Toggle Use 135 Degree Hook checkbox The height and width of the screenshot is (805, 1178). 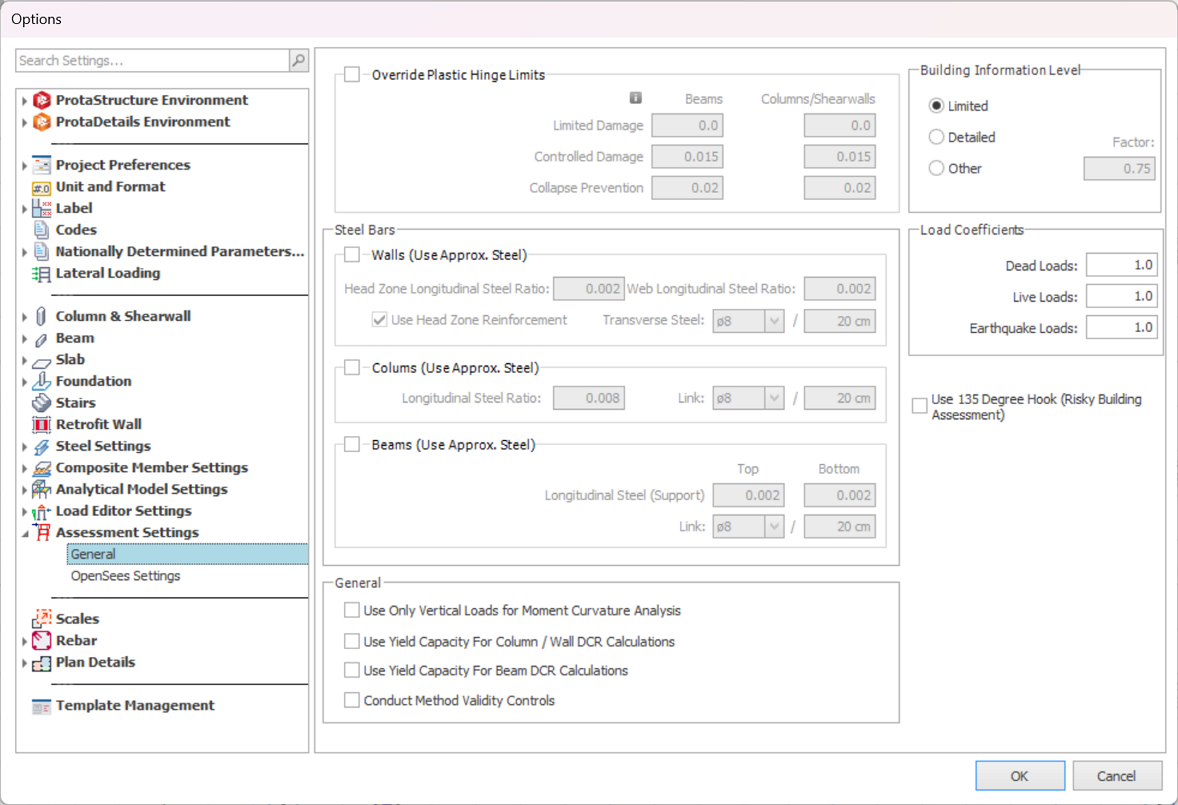(920, 406)
